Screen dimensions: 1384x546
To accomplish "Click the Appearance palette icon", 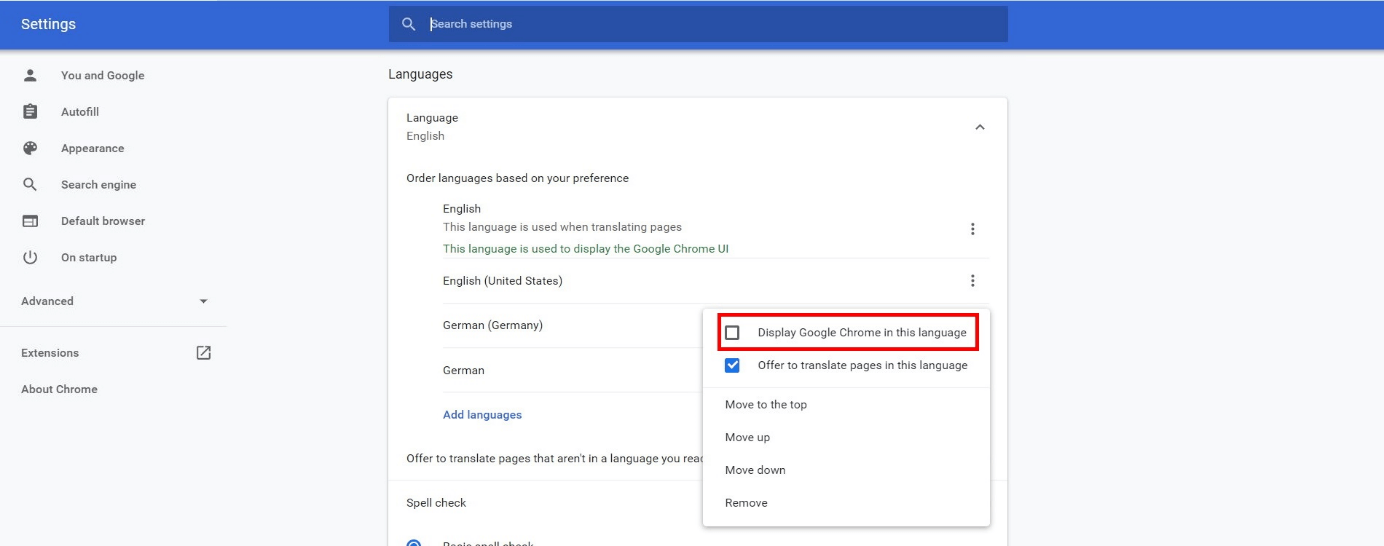I will (30, 148).
